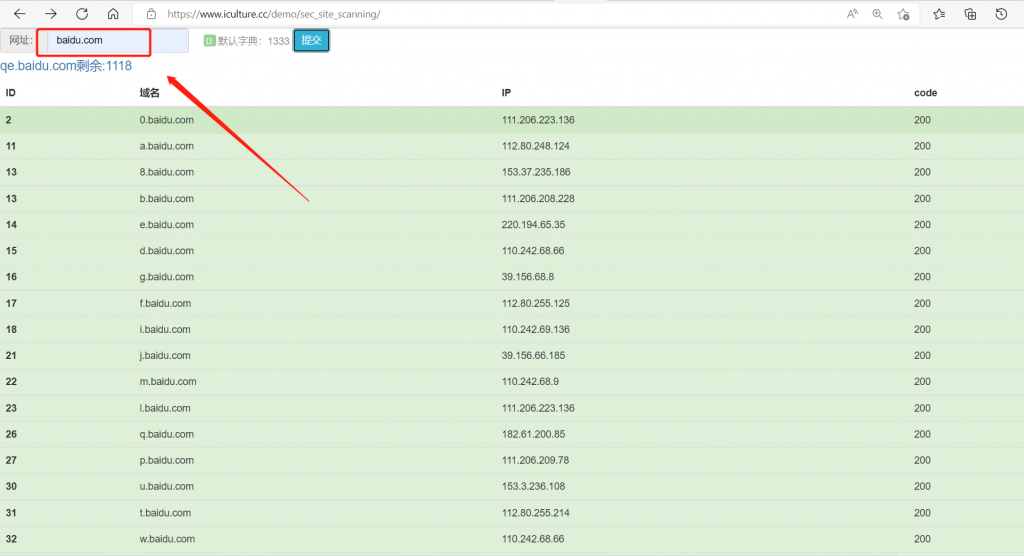Click IP 39.156.66.185
Screen dimensions: 1024x556
[x=534, y=355]
